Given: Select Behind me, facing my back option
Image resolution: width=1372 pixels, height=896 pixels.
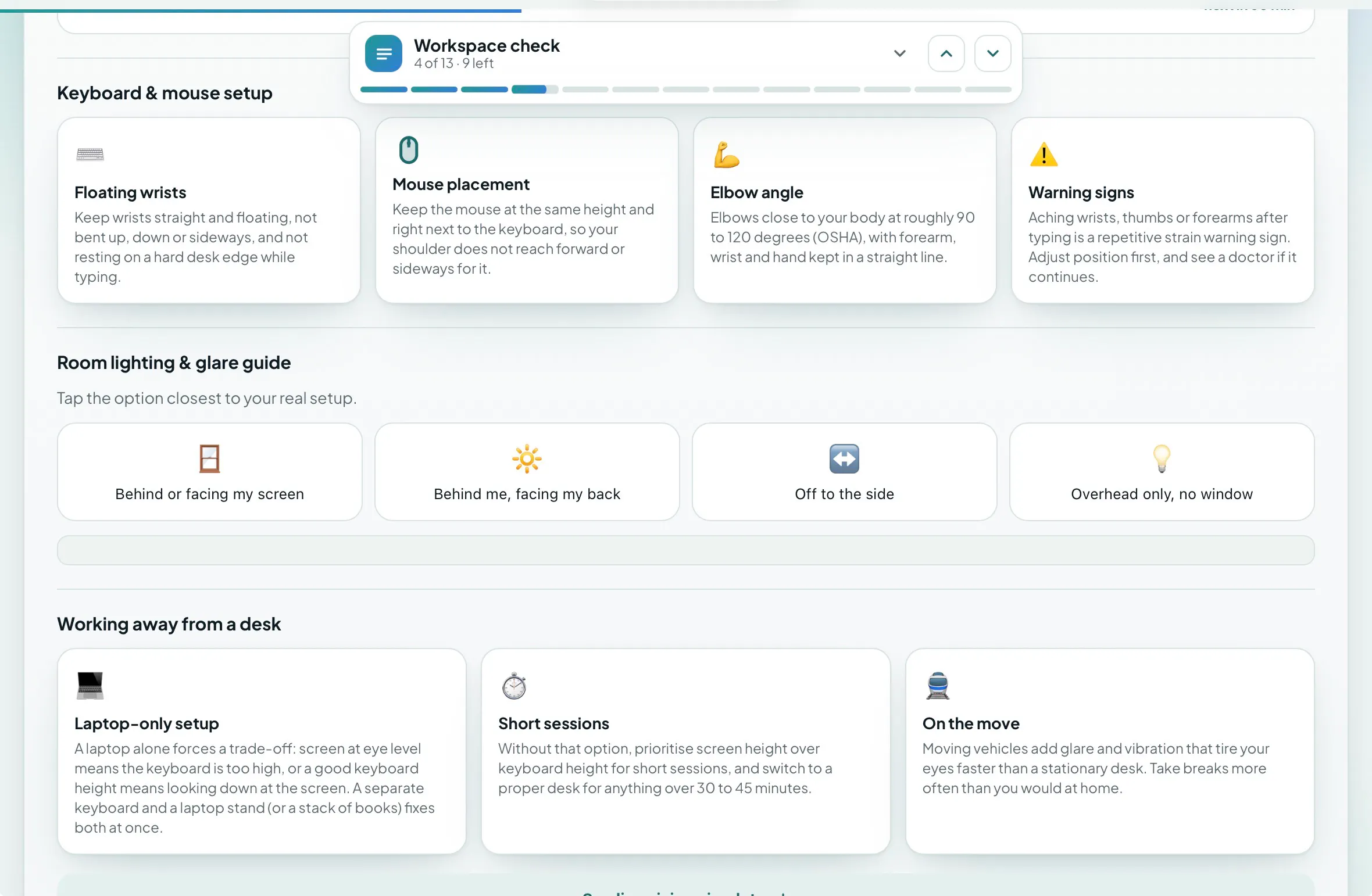Looking at the screenshot, I should tap(527, 472).
